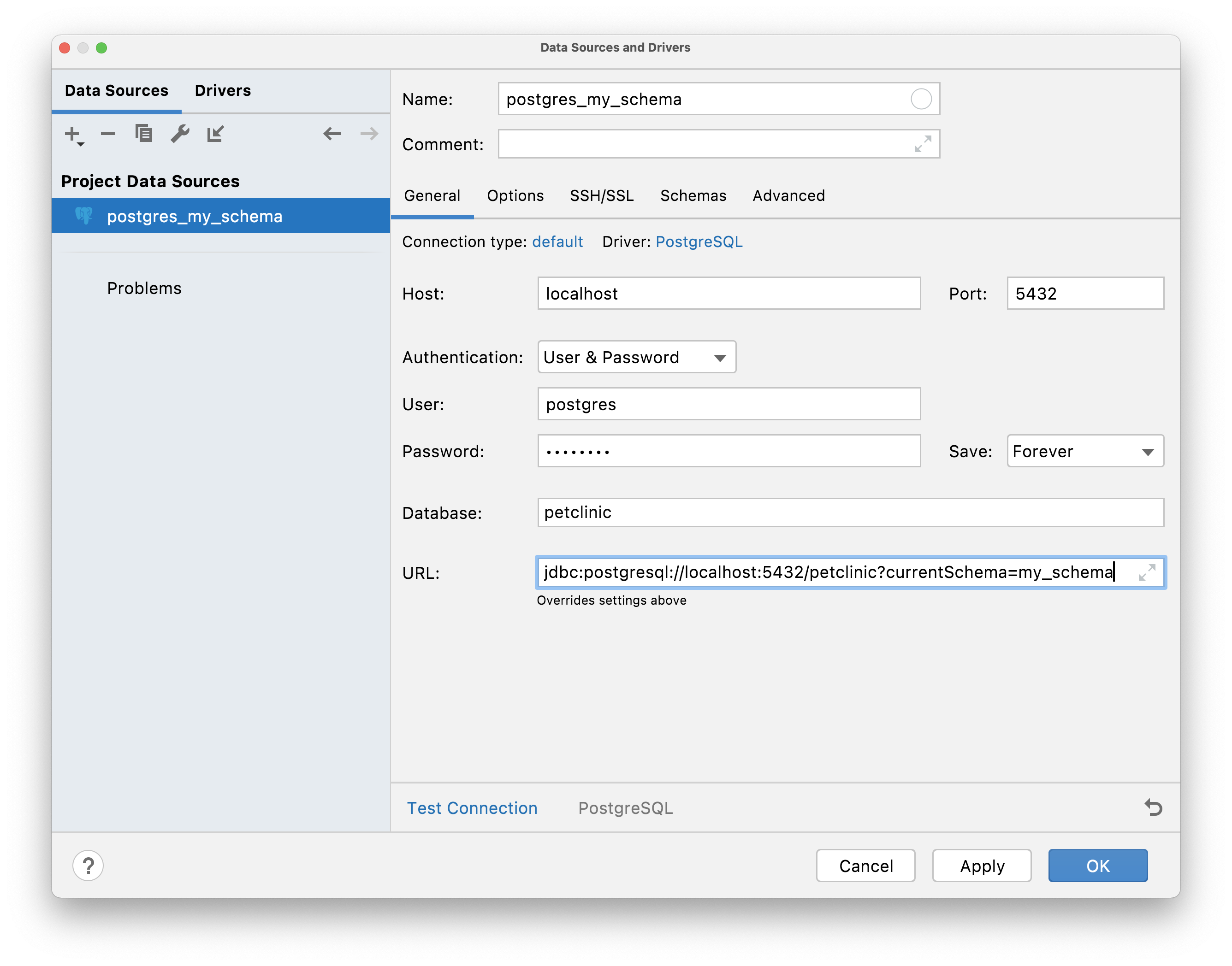
Task: Select the Schemas tab
Action: tap(693, 195)
